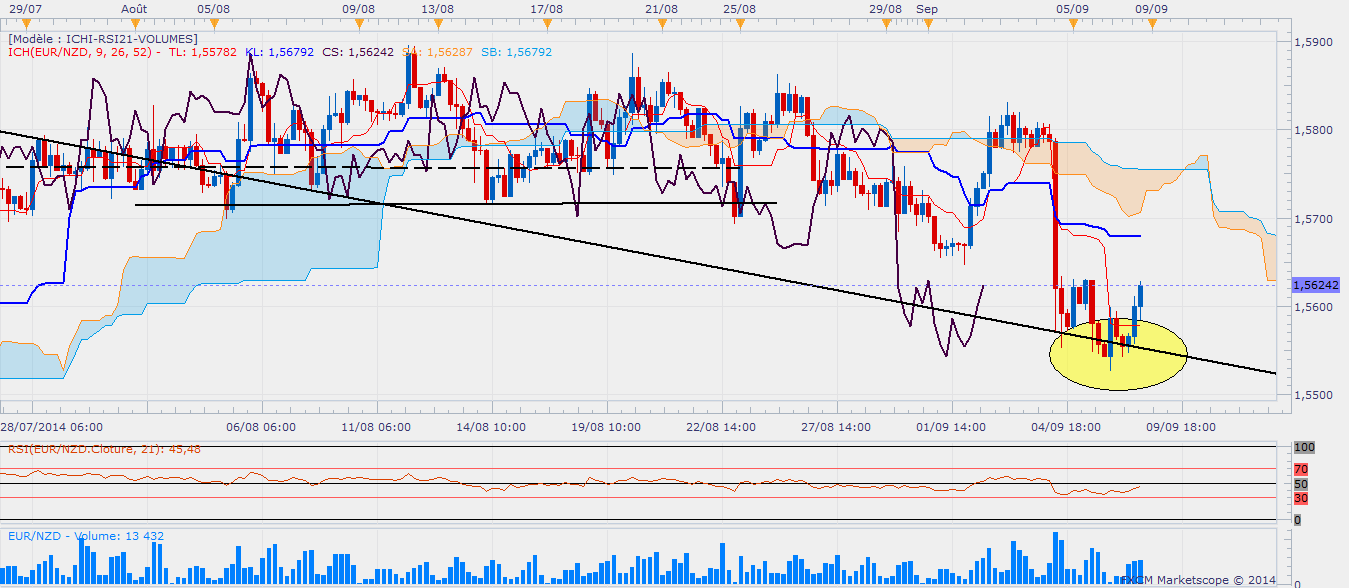Image resolution: width=1349 pixels, height=588 pixels.
Task: Click the CS: 1,56242 value
Action: click(358, 51)
